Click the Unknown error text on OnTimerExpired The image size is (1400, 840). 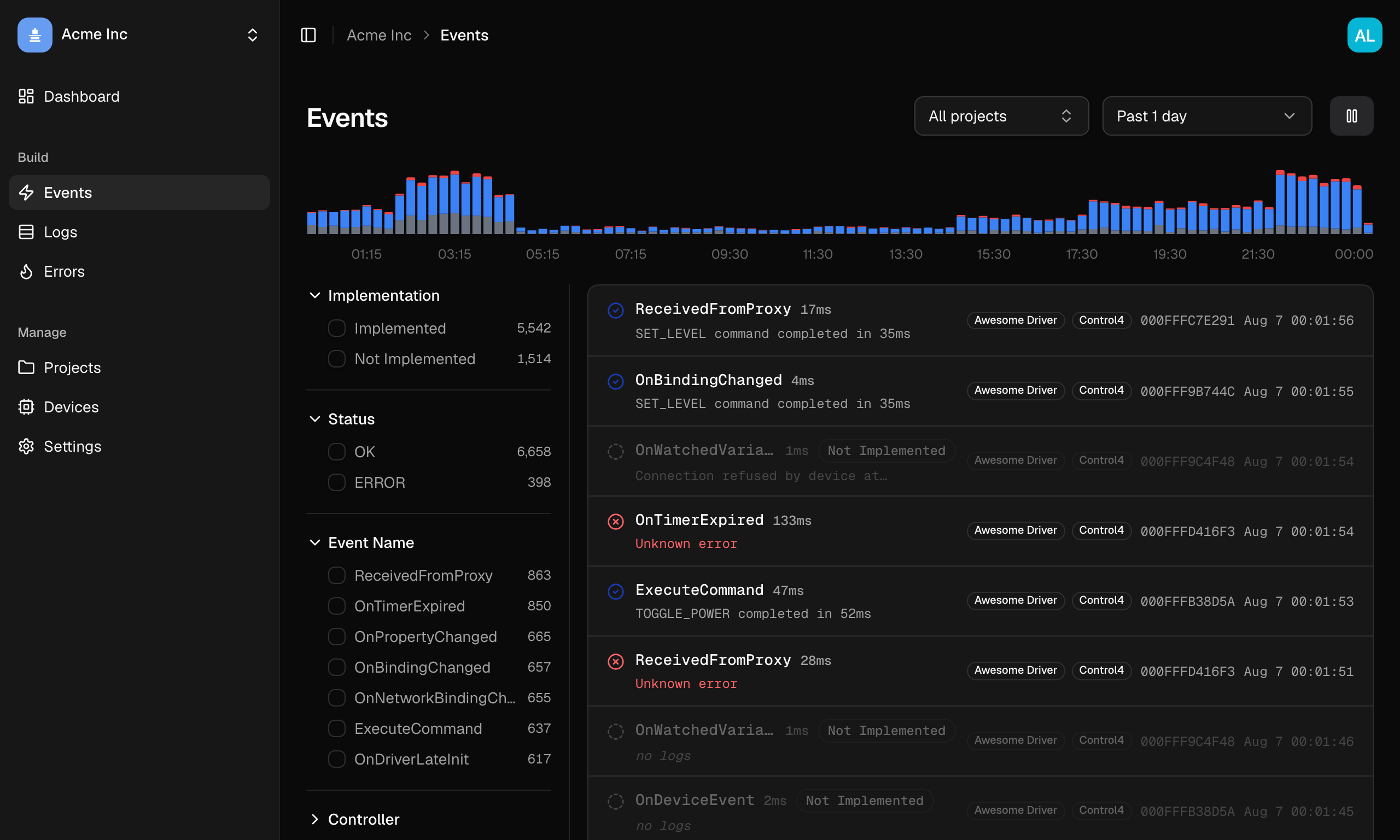(686, 544)
